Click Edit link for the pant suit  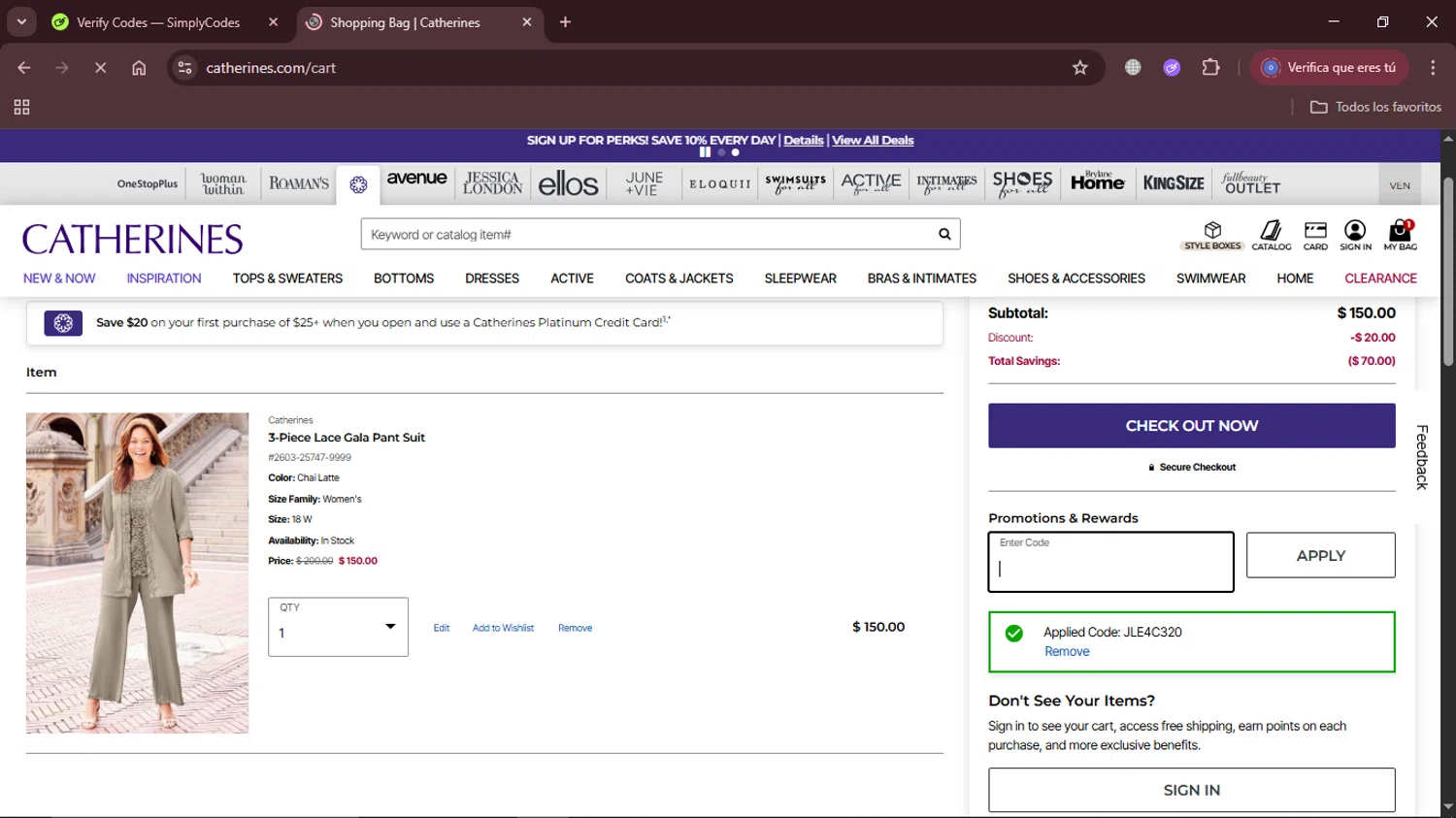click(x=442, y=628)
